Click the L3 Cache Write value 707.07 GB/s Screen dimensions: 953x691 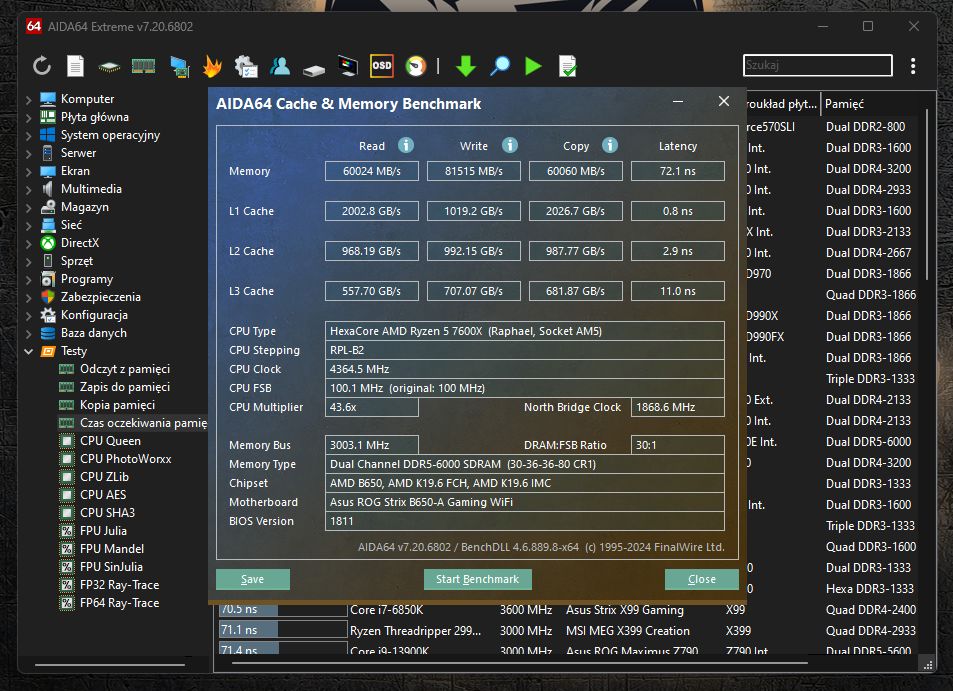[473, 291]
